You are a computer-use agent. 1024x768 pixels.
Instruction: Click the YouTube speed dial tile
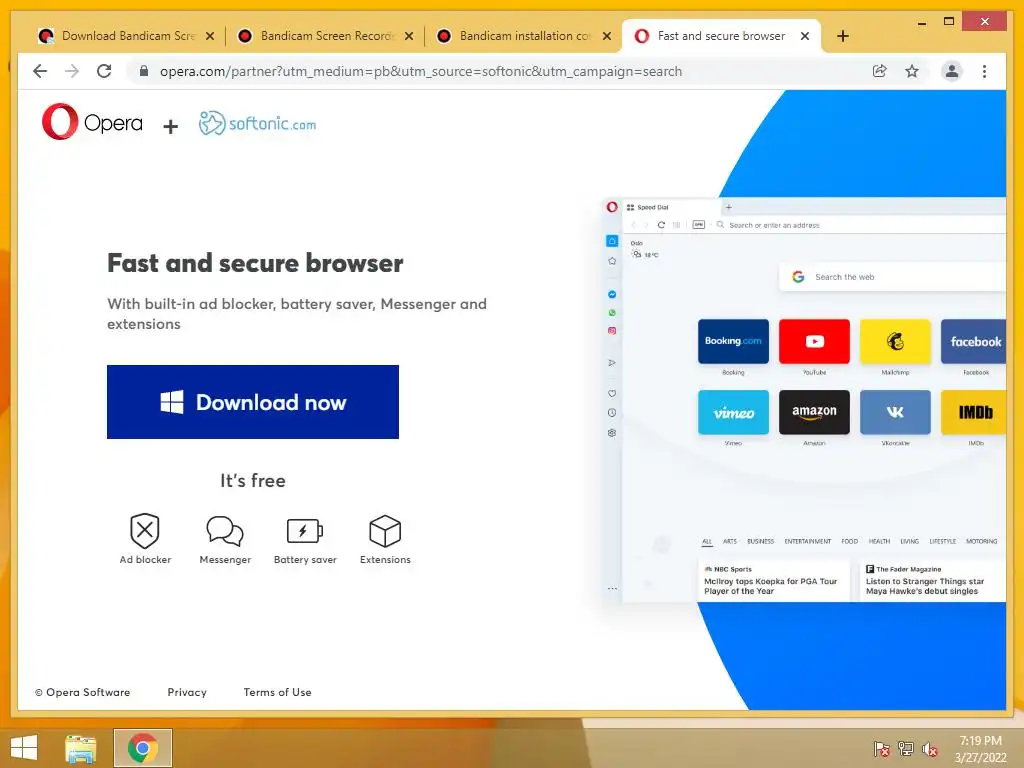814,341
